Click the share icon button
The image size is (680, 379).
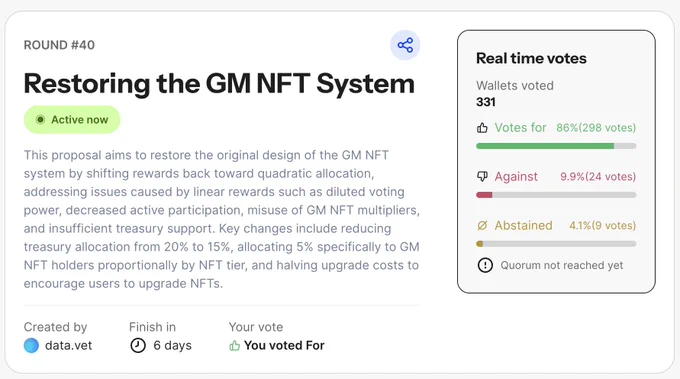click(x=405, y=45)
